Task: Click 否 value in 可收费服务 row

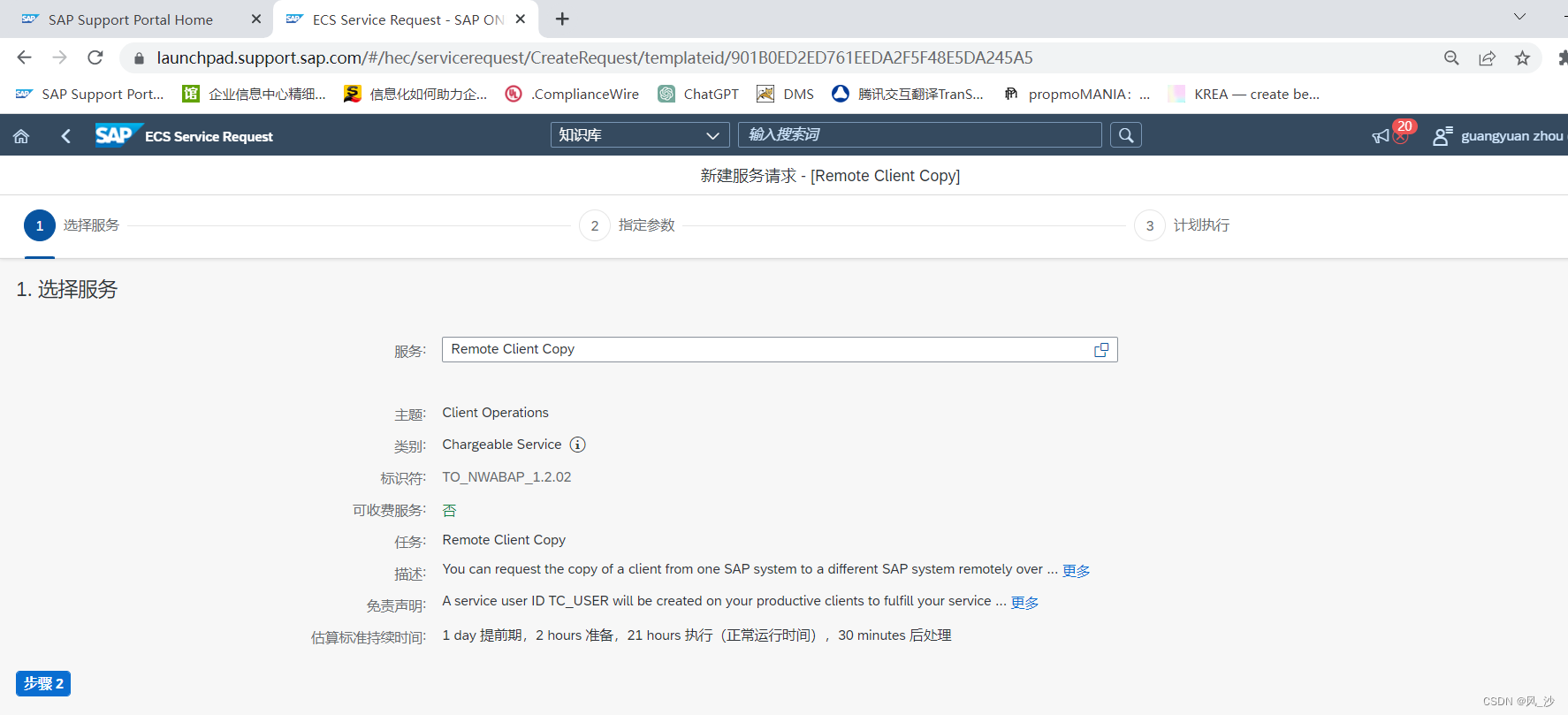Action: pyautogui.click(x=449, y=510)
